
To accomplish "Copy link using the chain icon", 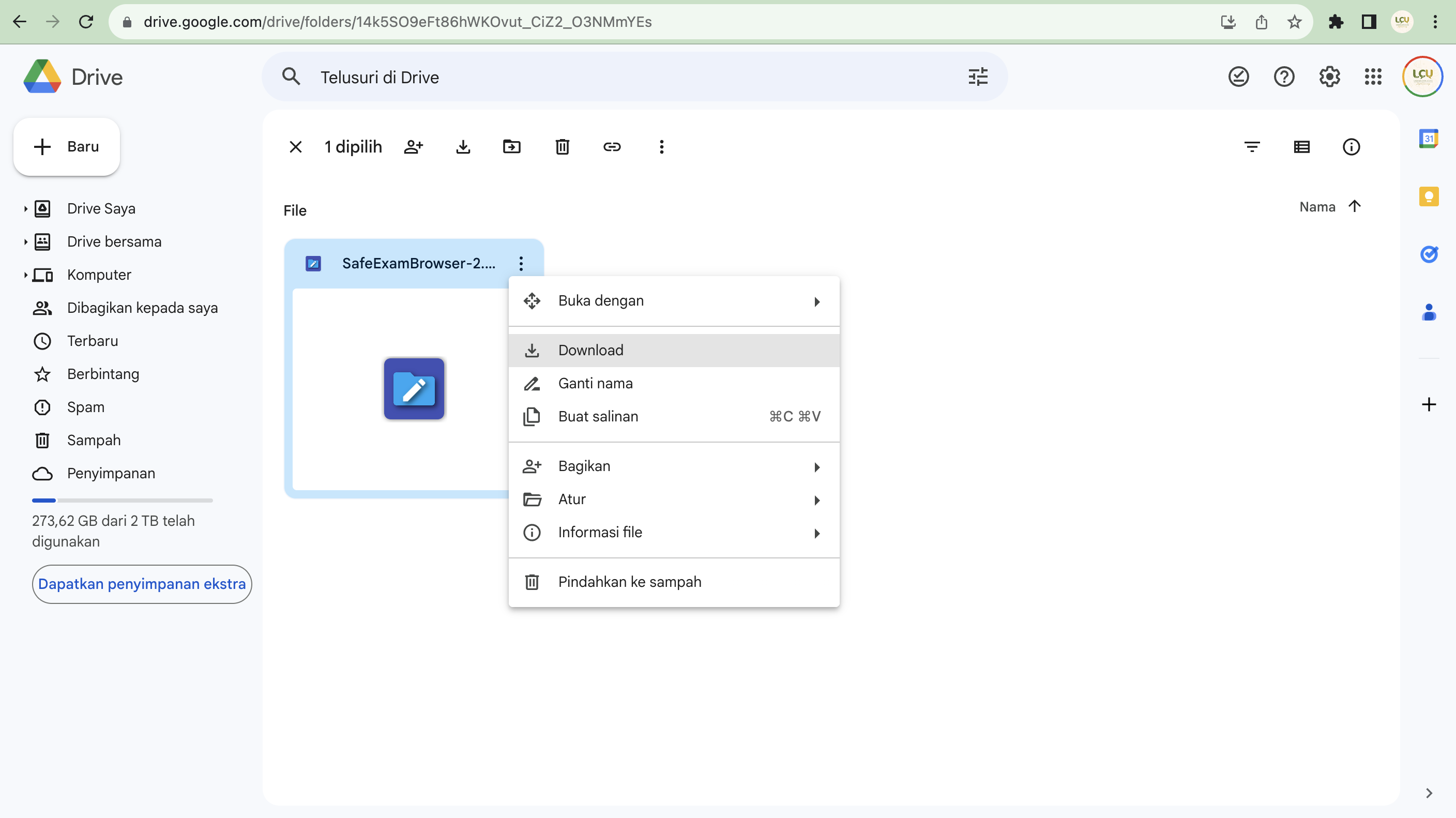I will [x=612, y=147].
